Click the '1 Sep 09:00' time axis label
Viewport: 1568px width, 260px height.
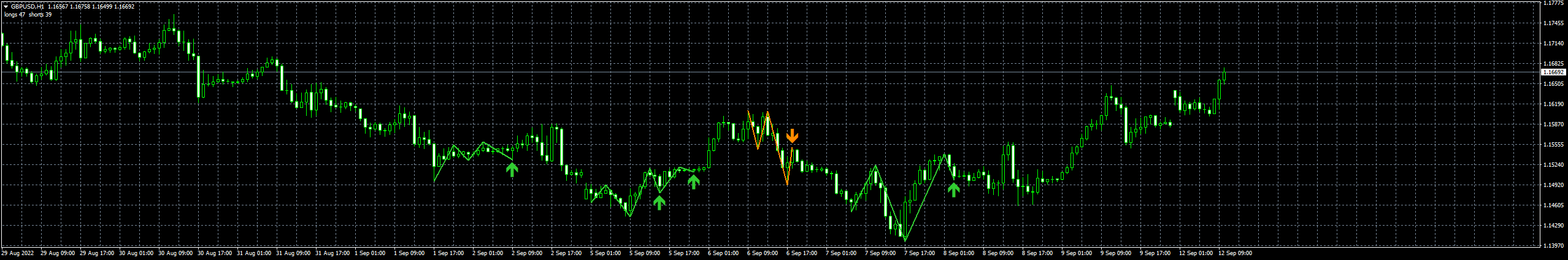click(x=410, y=253)
